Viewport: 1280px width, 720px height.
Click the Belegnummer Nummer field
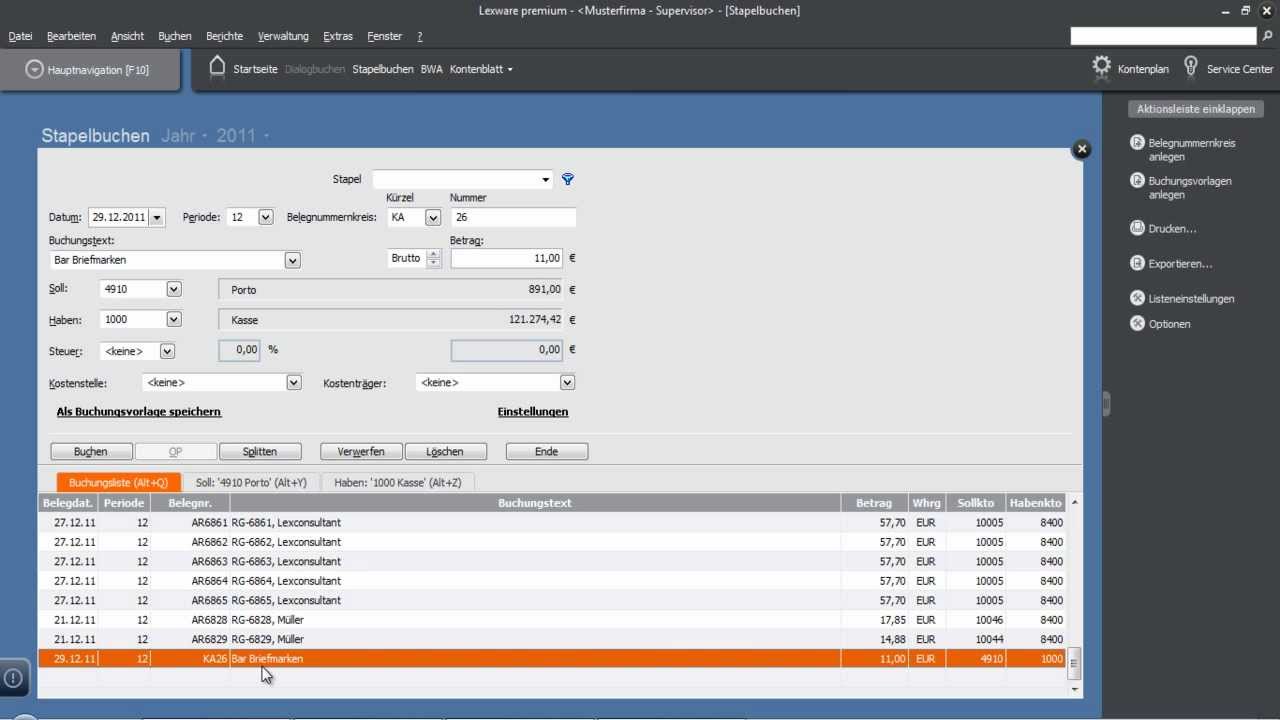coord(513,217)
